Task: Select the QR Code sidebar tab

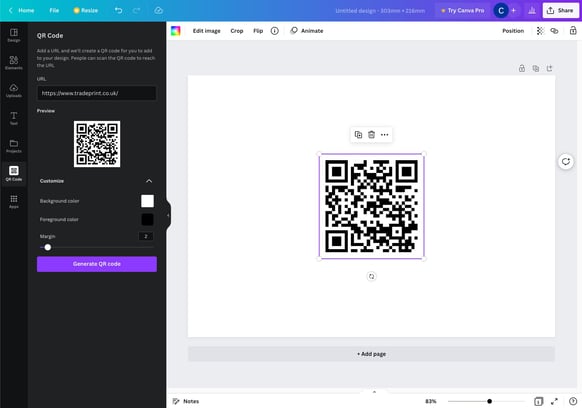Action: 14,174
